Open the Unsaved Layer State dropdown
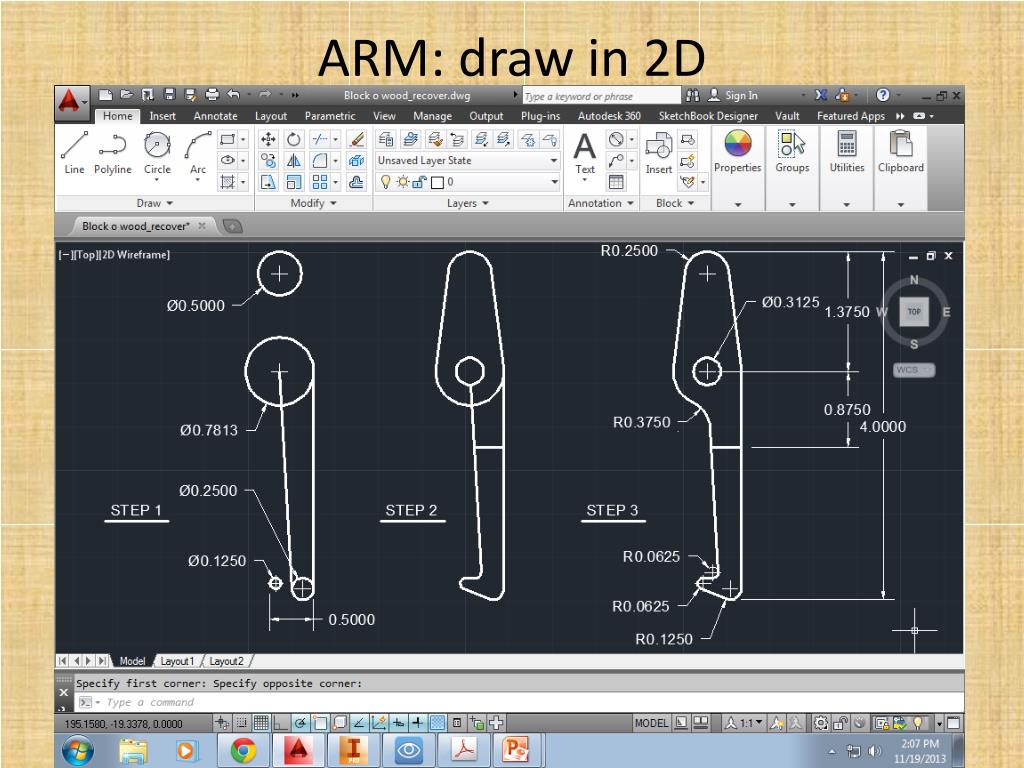This screenshot has height=768, width=1024. click(x=468, y=161)
